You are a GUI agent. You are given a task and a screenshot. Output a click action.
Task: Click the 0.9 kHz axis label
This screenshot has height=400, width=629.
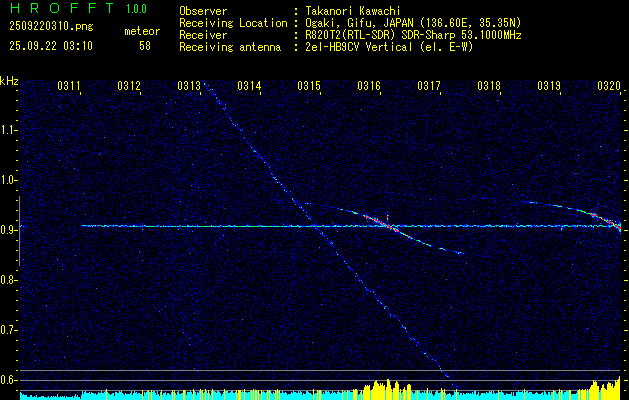[9, 230]
